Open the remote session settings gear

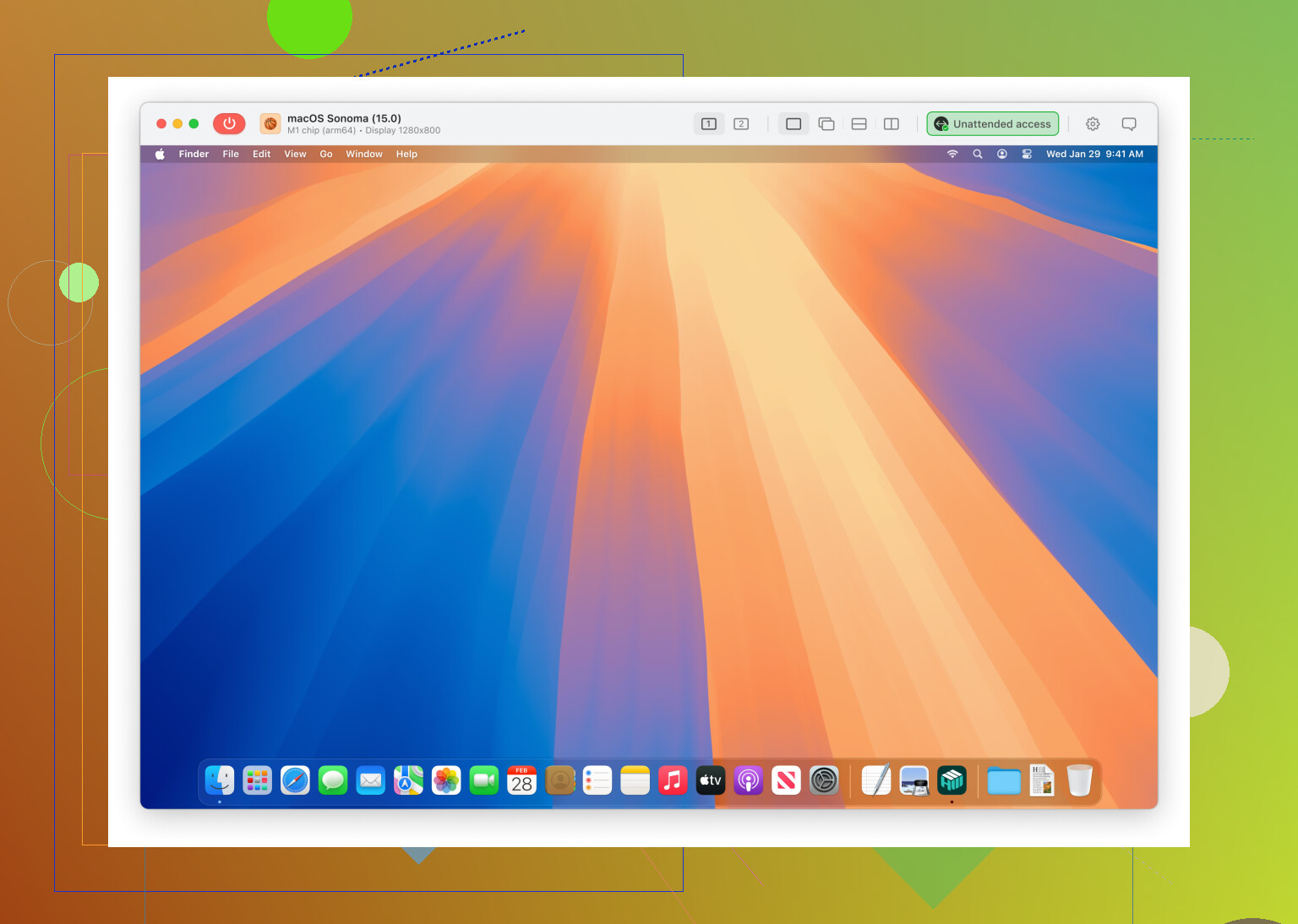(1093, 124)
